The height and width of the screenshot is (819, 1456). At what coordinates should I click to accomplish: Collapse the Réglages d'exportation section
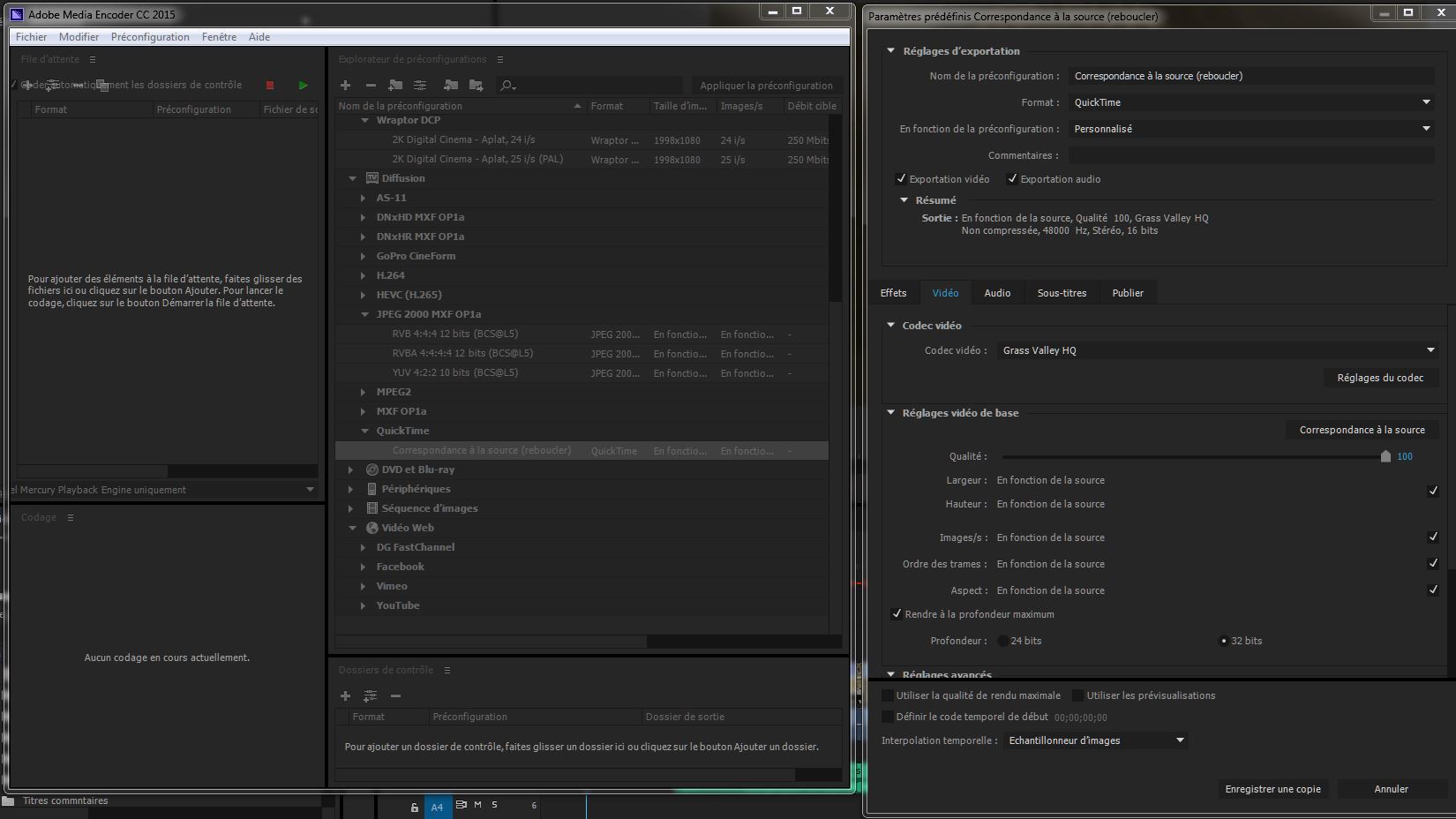890,51
